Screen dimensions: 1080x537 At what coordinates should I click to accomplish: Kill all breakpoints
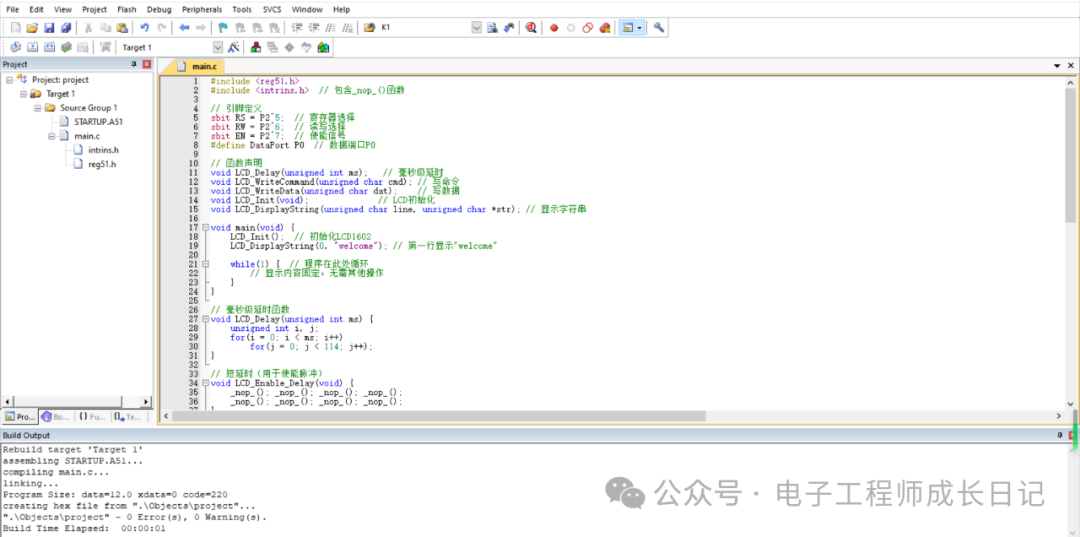click(605, 28)
